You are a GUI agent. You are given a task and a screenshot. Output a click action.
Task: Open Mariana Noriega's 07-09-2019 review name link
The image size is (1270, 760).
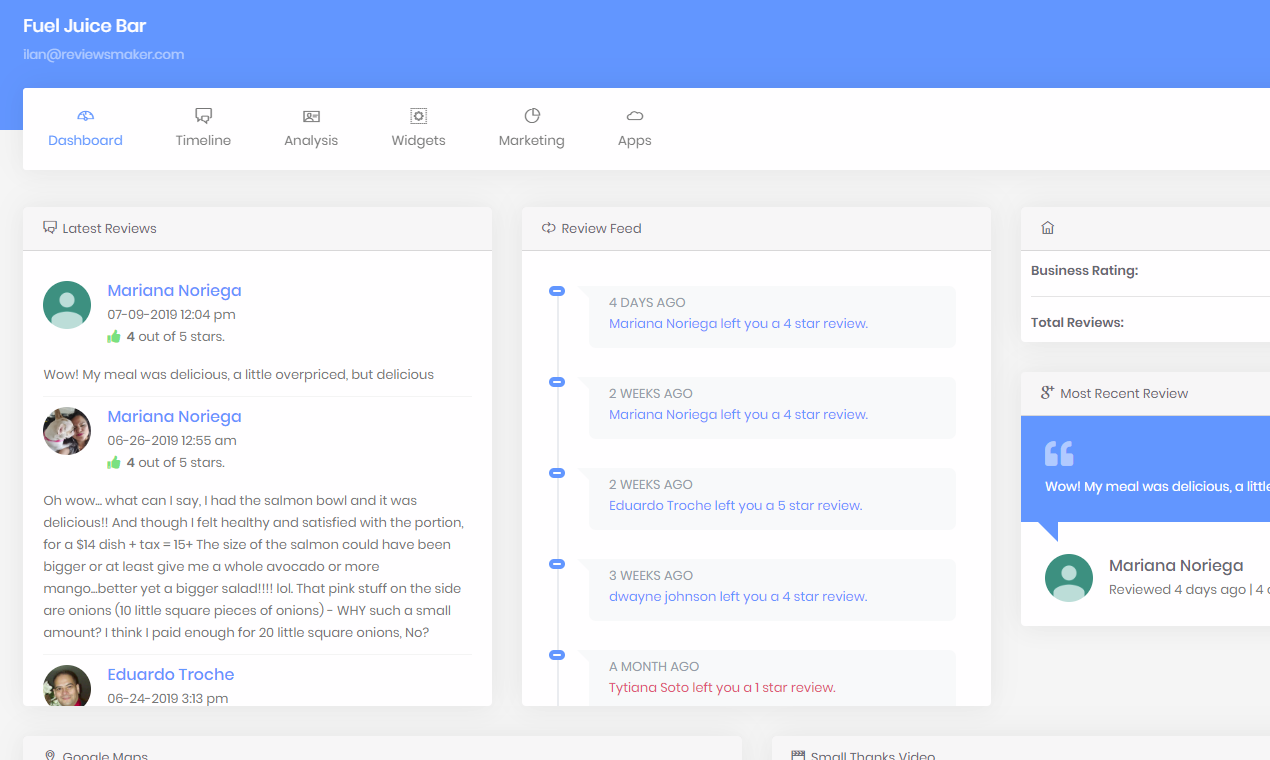[x=174, y=291]
